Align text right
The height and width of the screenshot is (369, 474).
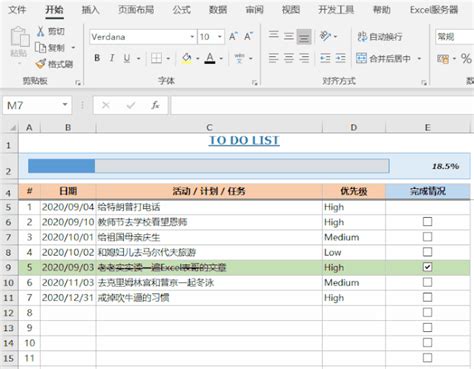pos(304,58)
